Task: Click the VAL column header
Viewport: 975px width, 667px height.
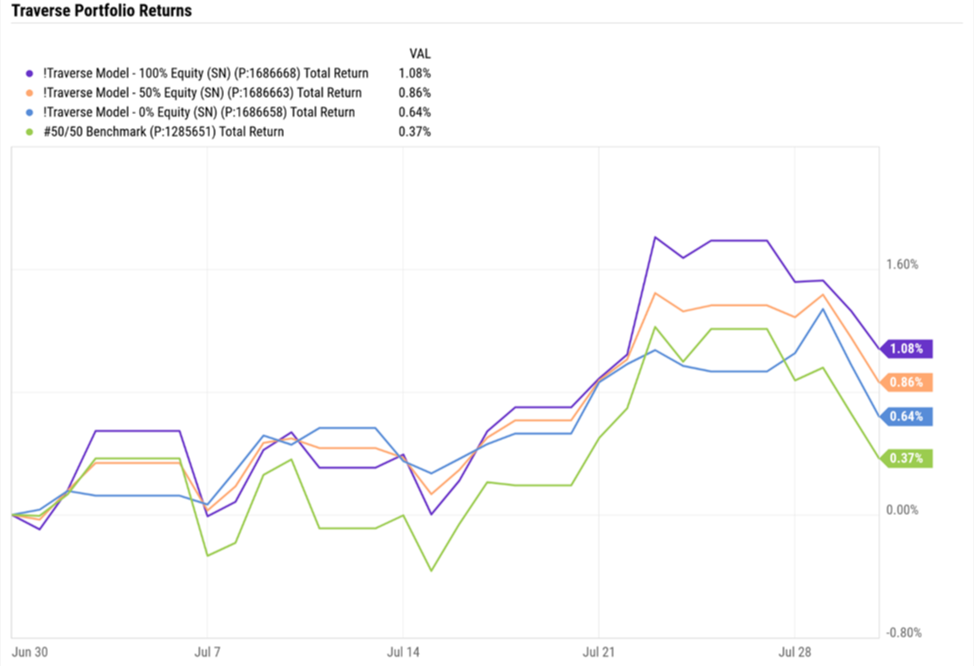Action: click(420, 53)
